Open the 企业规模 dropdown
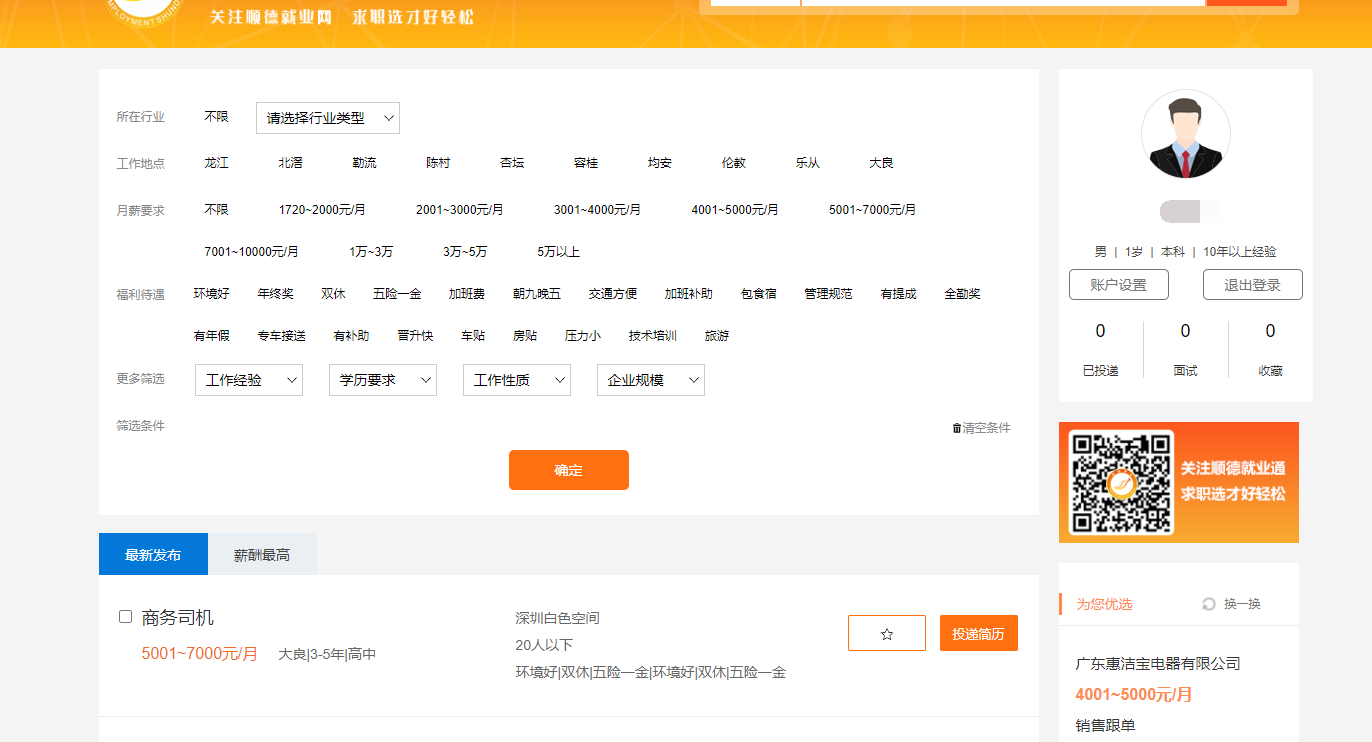The width and height of the screenshot is (1372, 742). [651, 380]
